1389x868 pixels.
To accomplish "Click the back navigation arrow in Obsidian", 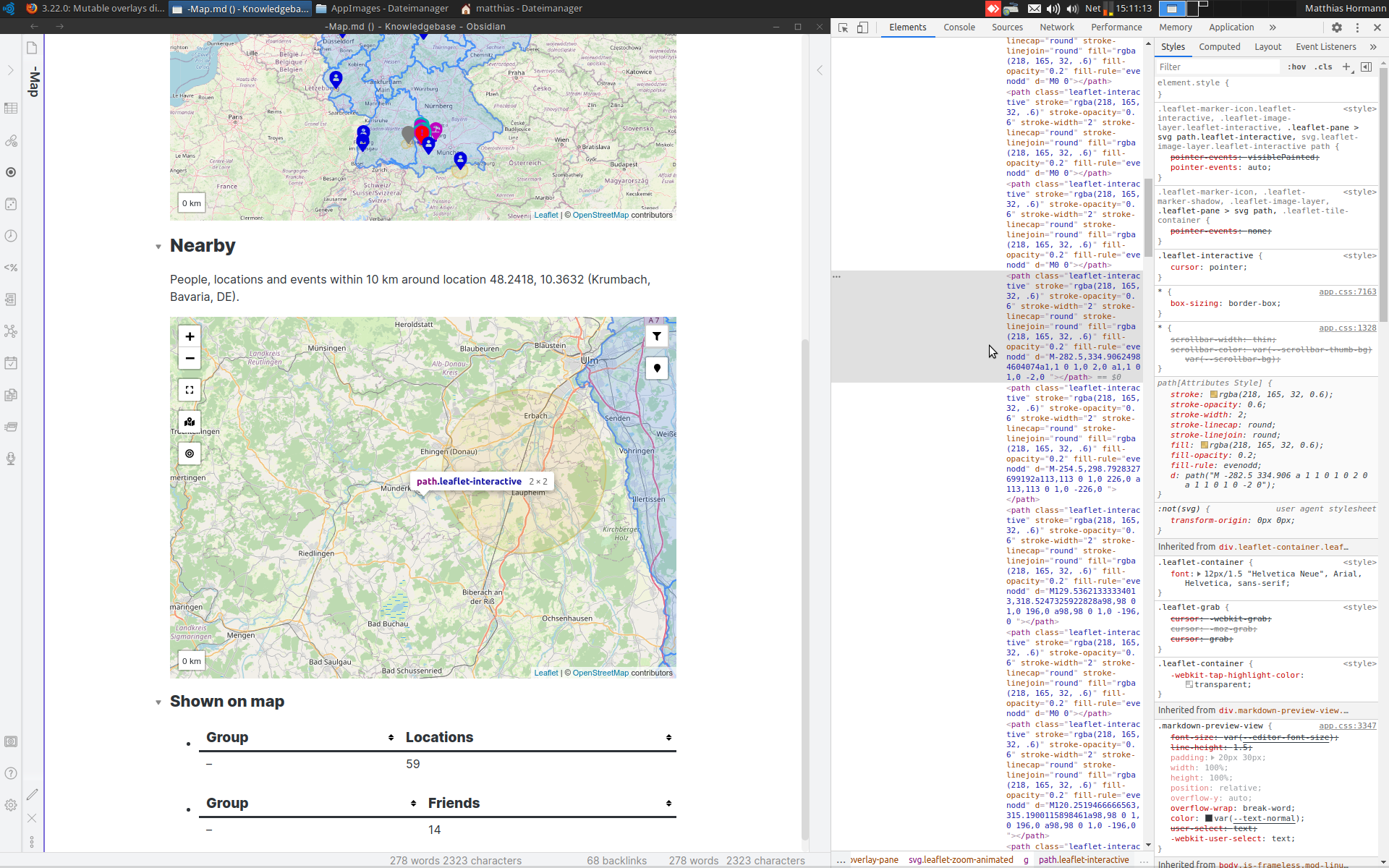I will point(34,26).
